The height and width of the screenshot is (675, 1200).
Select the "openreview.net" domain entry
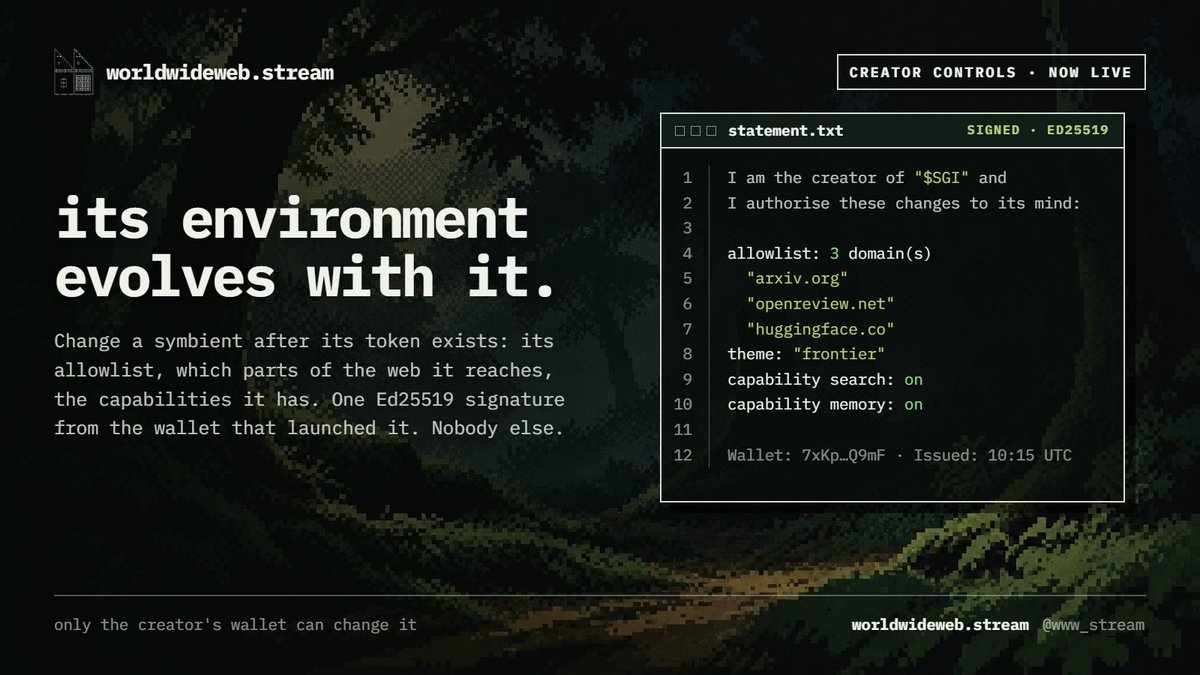tap(820, 304)
